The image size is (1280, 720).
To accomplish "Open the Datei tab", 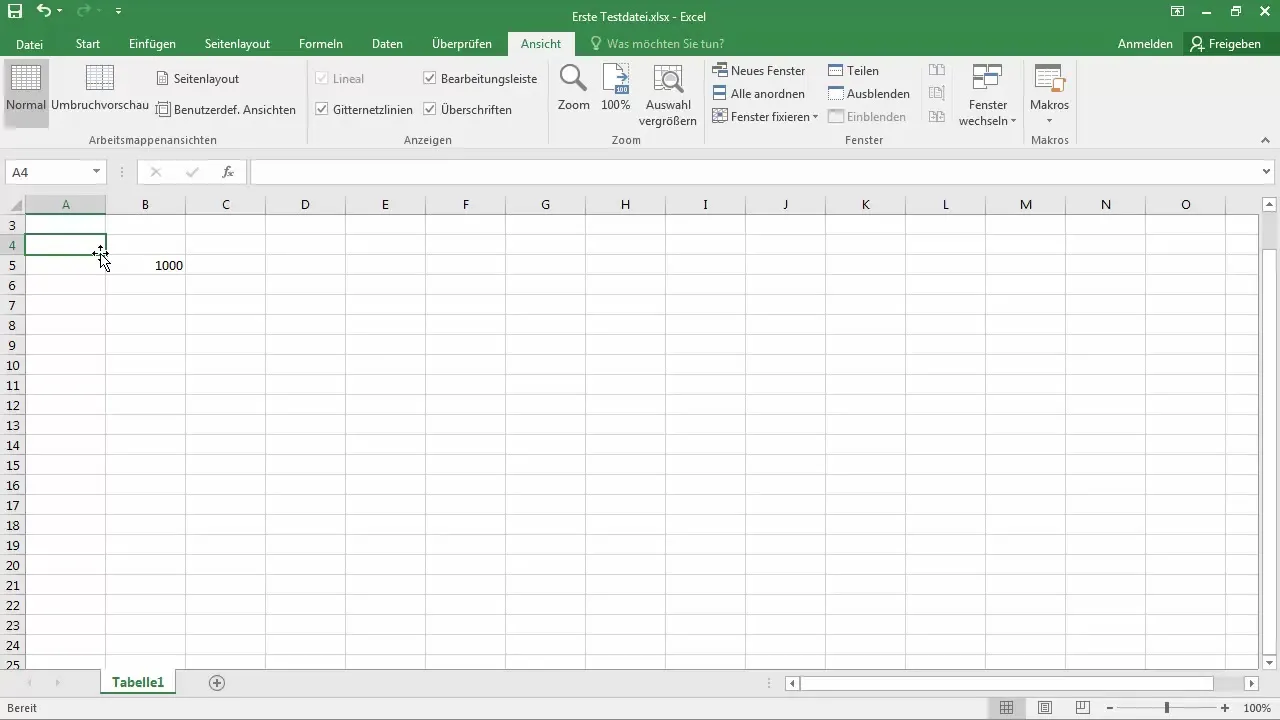I will [29, 44].
